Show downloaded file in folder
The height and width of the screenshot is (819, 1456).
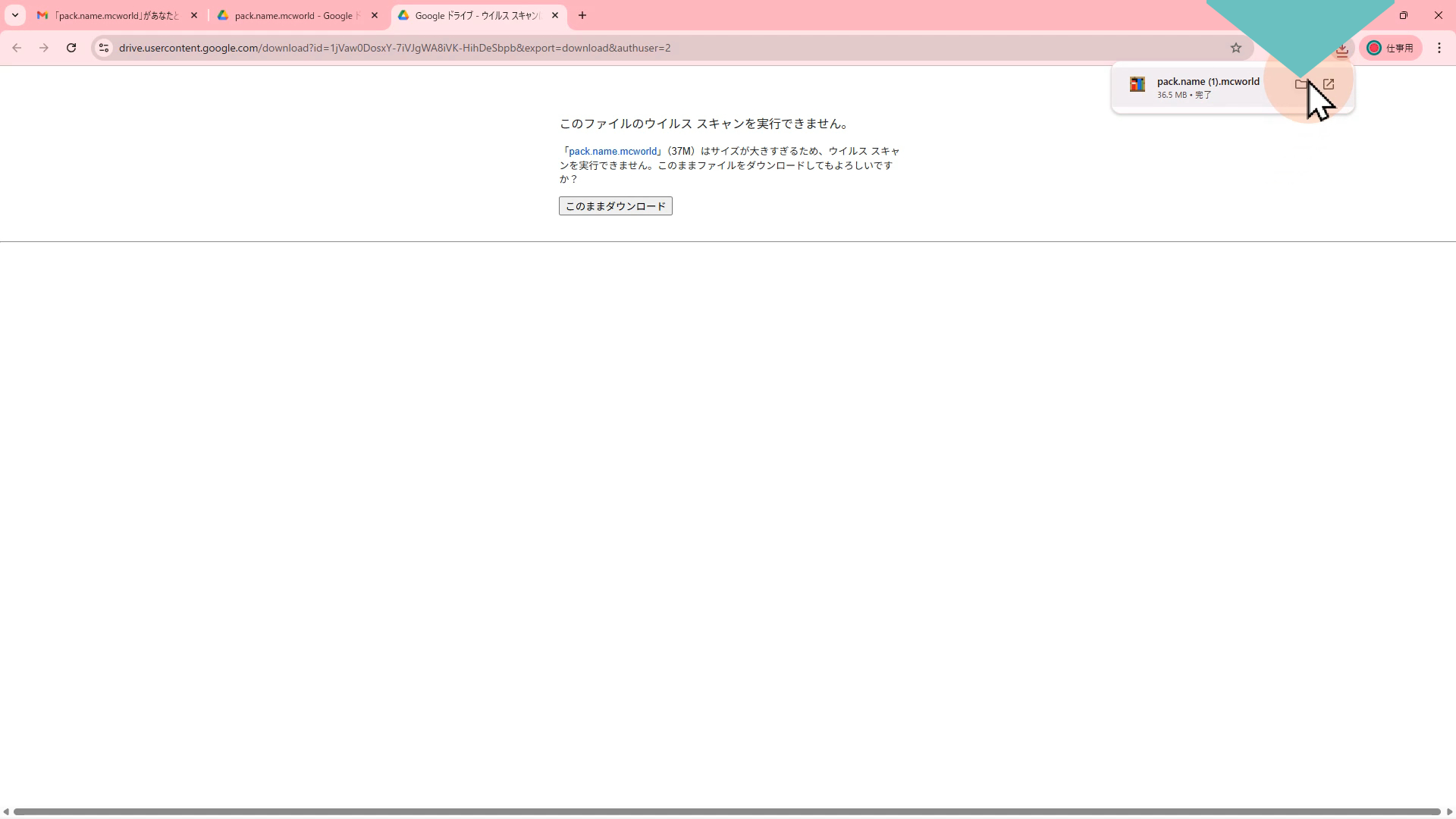pos(1301,84)
